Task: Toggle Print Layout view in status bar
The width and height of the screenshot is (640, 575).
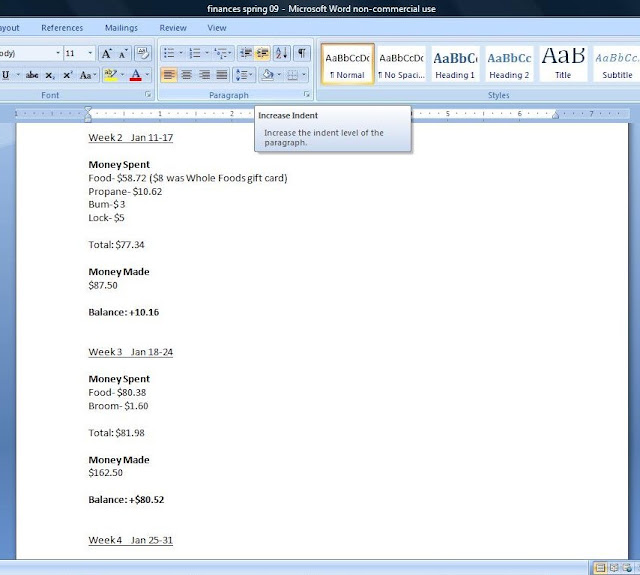Action: pyautogui.click(x=600, y=568)
